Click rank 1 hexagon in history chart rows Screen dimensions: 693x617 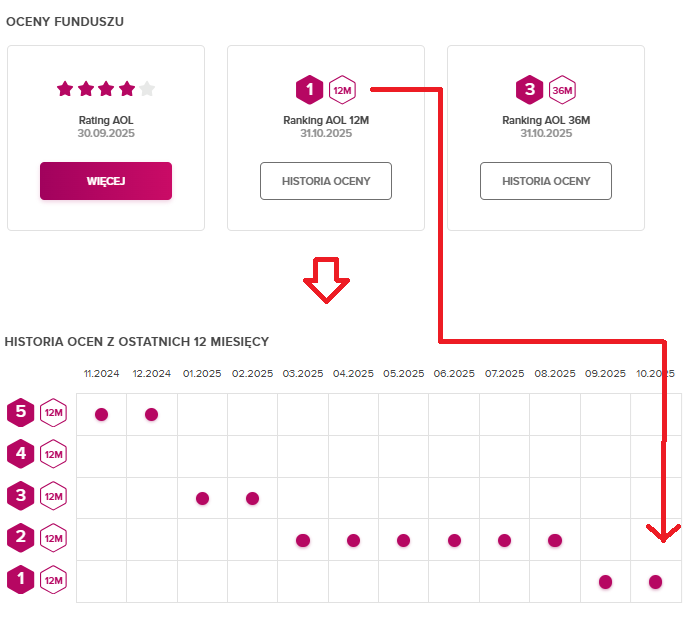pos(21,579)
